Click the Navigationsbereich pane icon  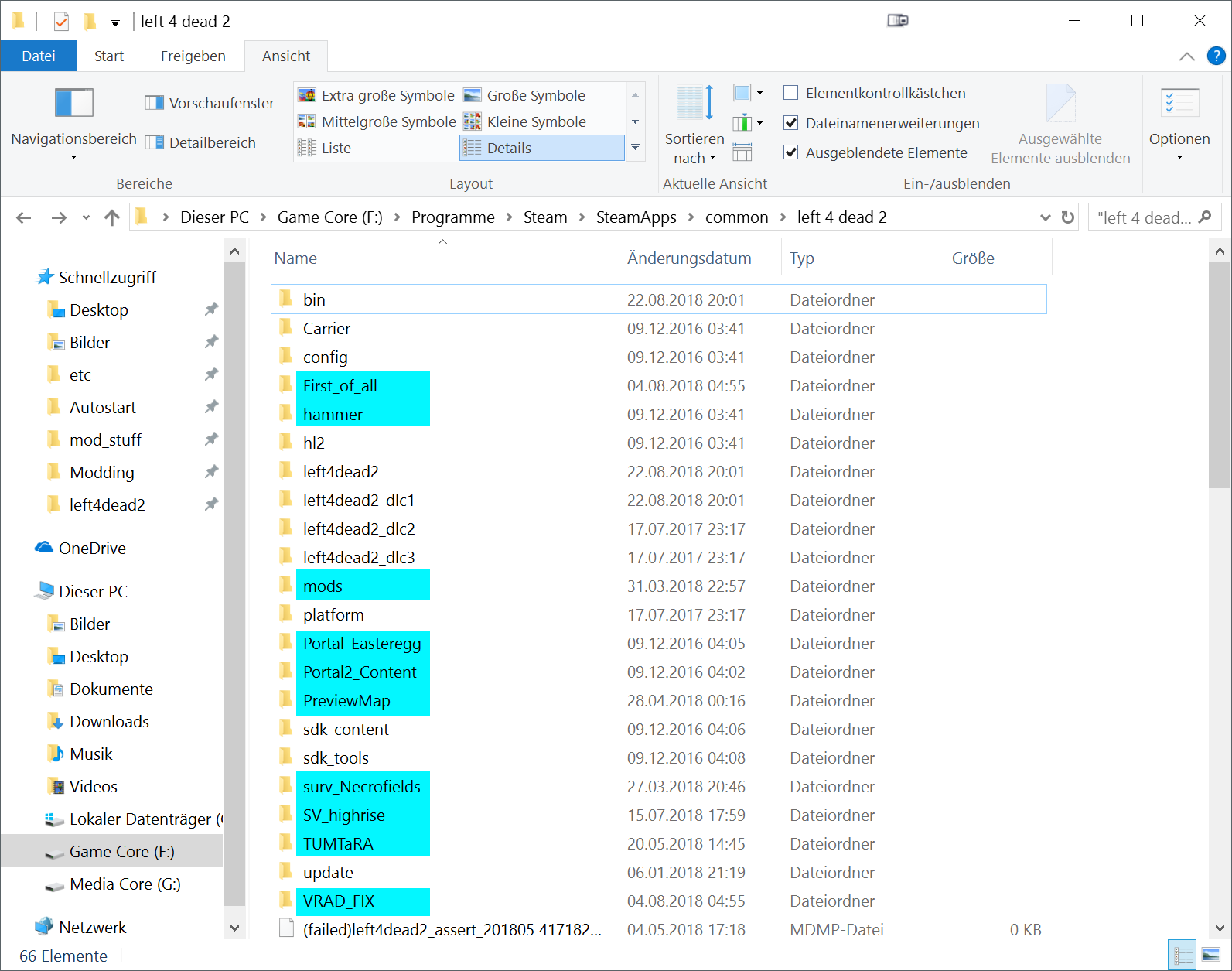[x=73, y=103]
